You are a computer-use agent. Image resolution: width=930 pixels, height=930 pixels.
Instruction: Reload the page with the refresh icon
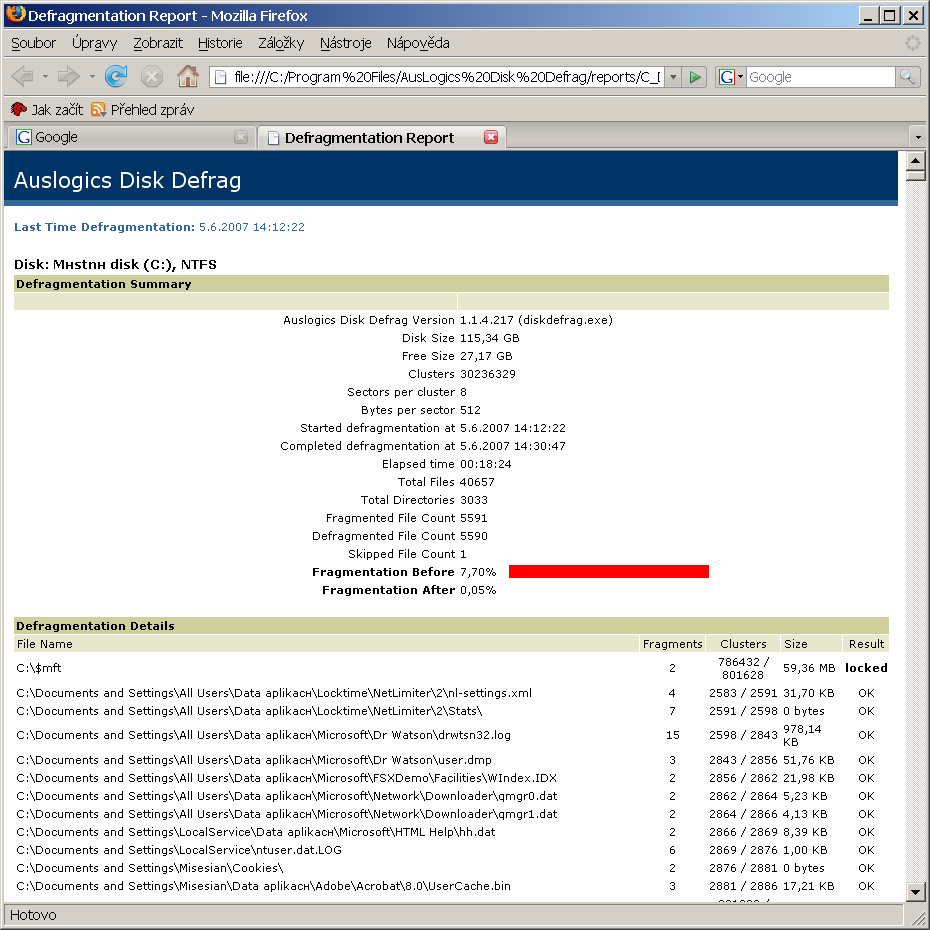point(116,77)
